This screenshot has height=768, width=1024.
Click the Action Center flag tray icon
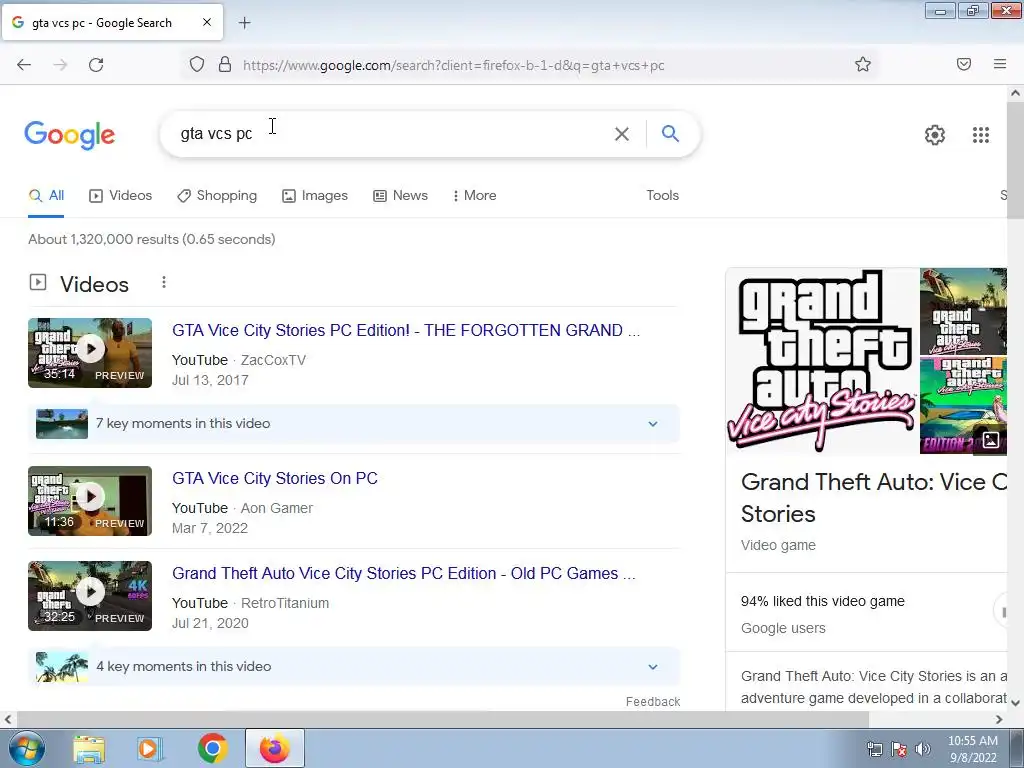tap(899, 749)
